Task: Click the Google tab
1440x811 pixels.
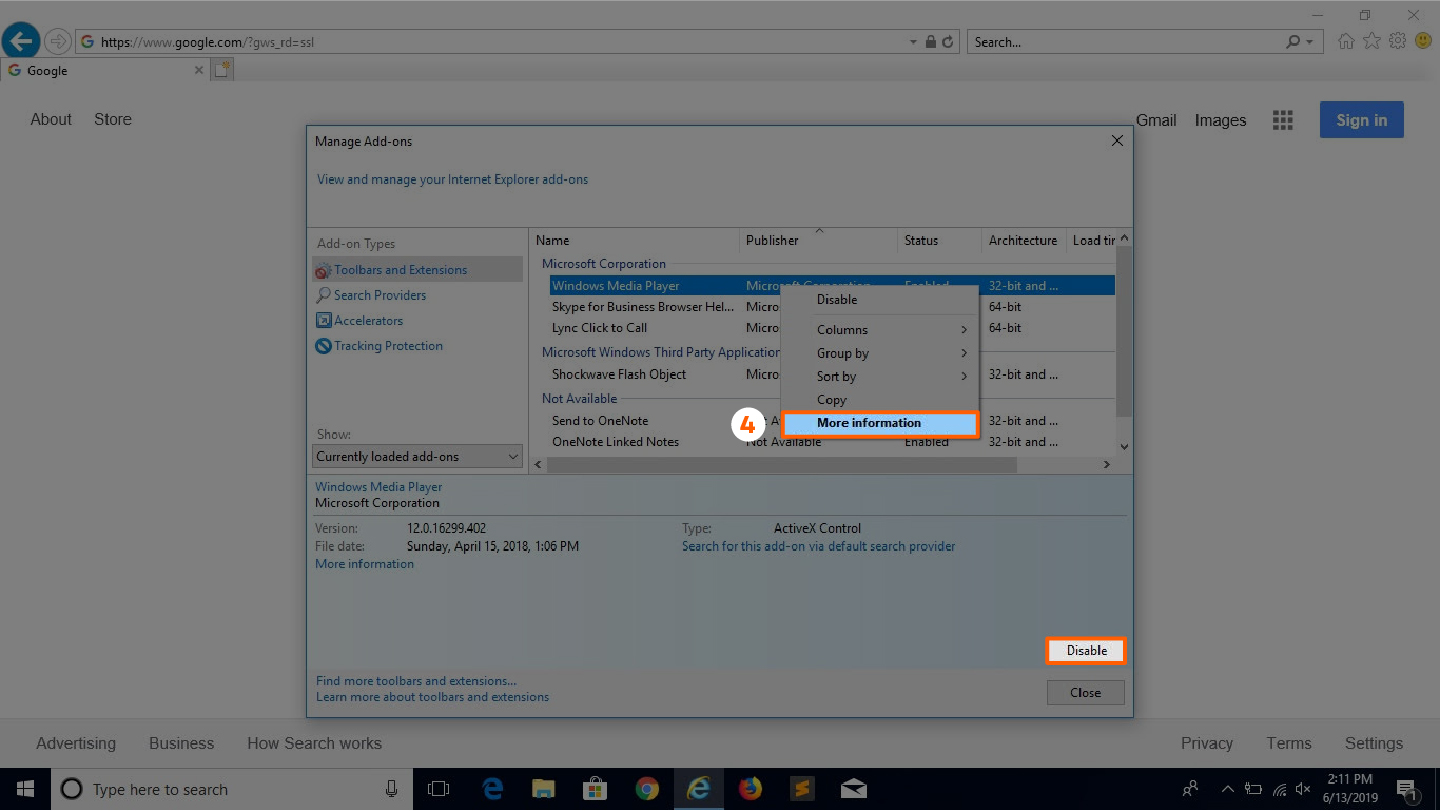Action: [104, 70]
